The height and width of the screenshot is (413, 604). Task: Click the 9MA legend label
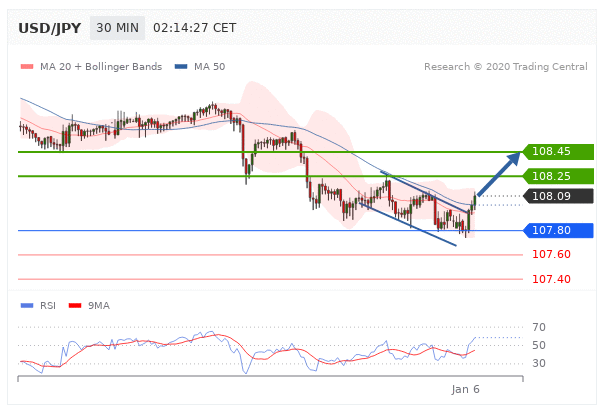[x=99, y=306]
